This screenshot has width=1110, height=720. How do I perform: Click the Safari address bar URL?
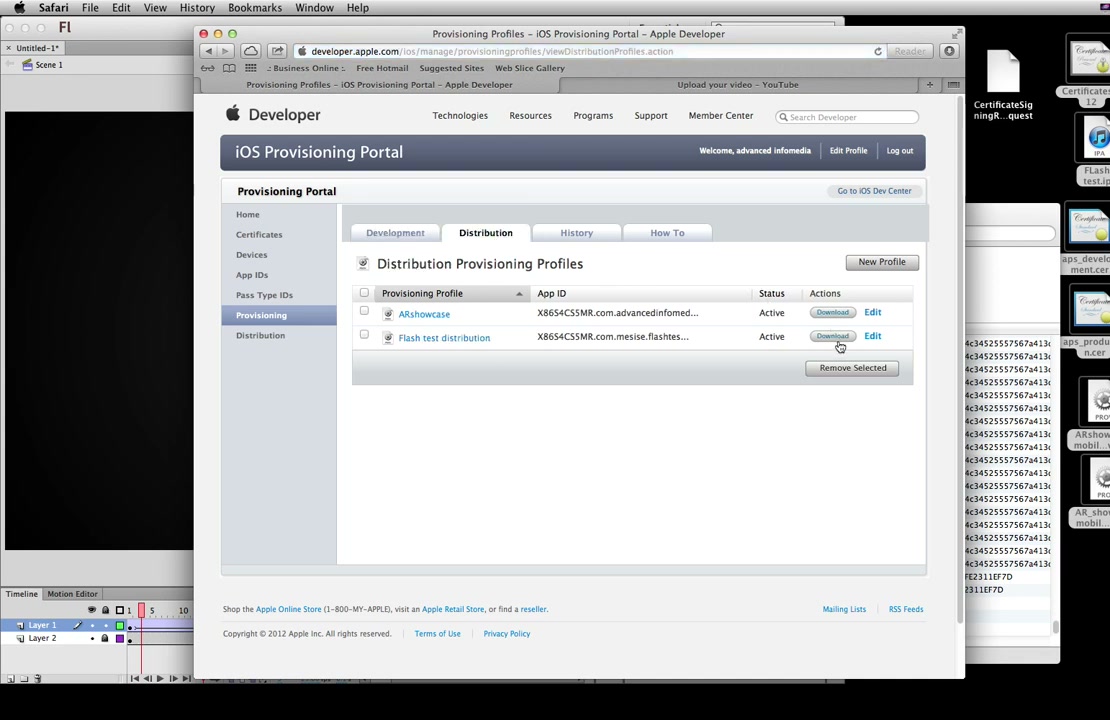tap(492, 51)
